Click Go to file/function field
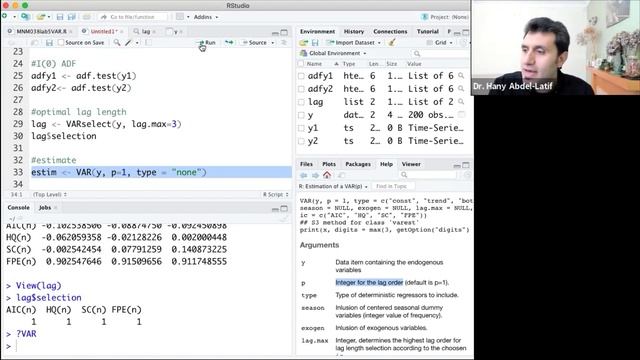The width and height of the screenshot is (640, 360). [133, 17]
